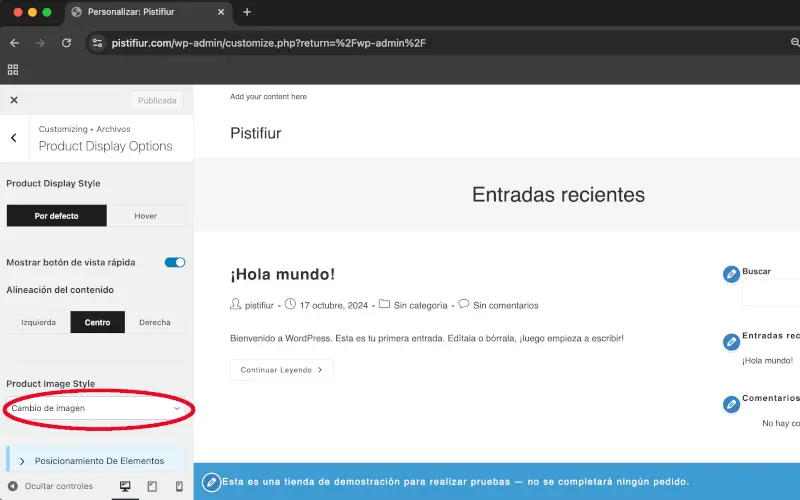Click the Add your content here text

268,96
